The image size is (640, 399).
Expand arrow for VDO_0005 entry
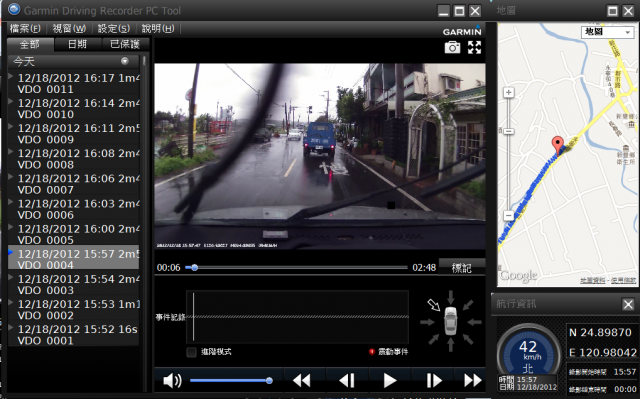tap(11, 227)
